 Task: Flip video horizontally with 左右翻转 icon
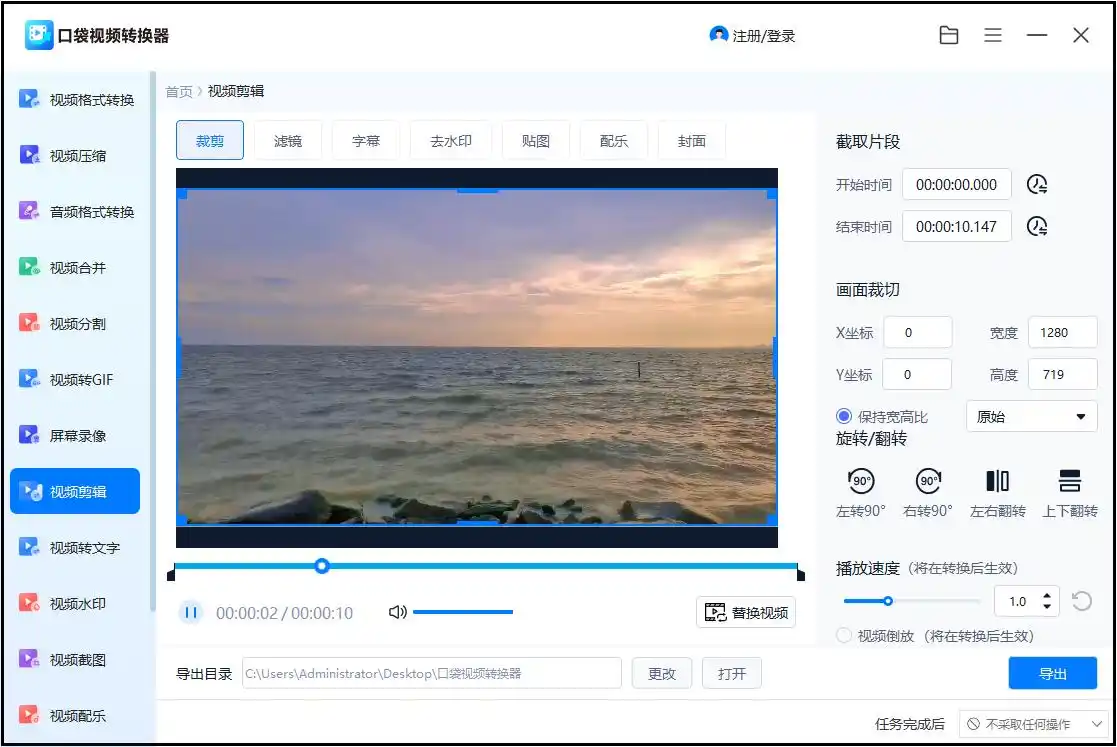[x=997, y=482]
